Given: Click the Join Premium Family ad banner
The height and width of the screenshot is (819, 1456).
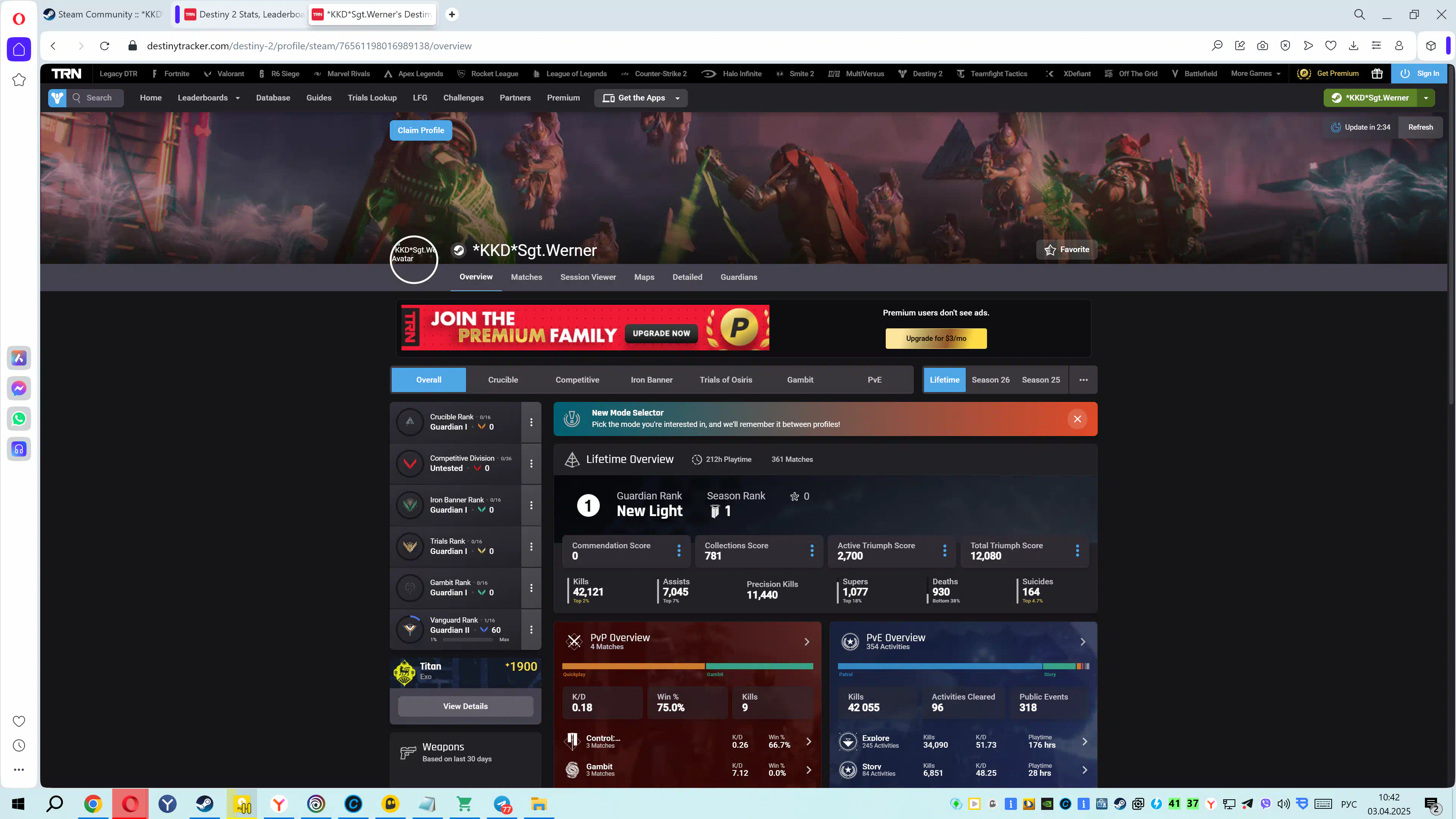Looking at the screenshot, I should pyautogui.click(x=585, y=327).
